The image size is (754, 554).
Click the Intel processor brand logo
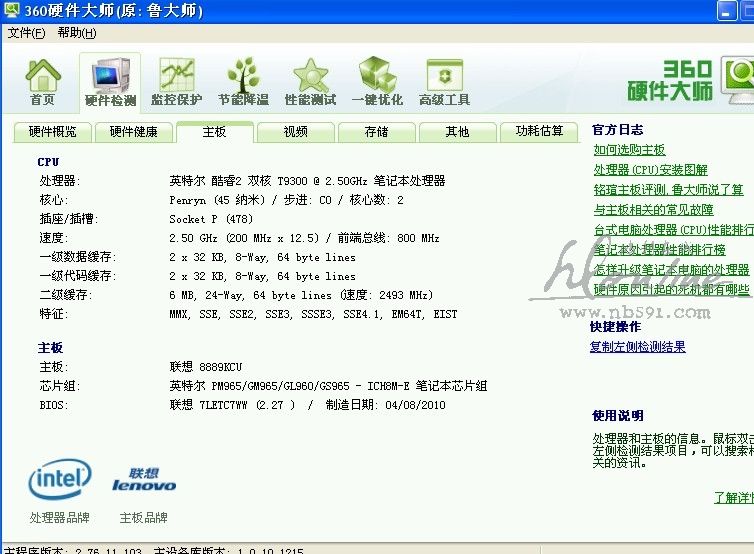[60, 479]
